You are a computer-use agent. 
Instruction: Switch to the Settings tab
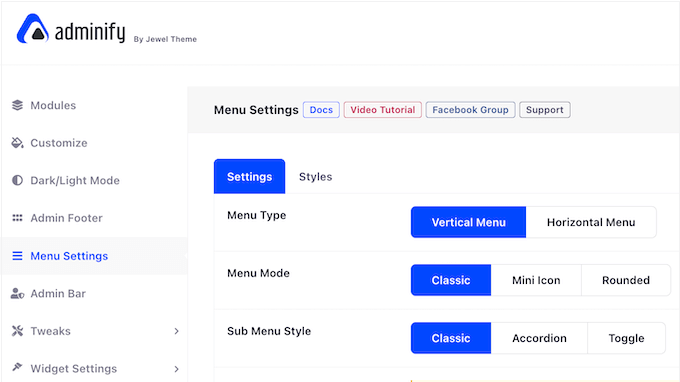(249, 176)
